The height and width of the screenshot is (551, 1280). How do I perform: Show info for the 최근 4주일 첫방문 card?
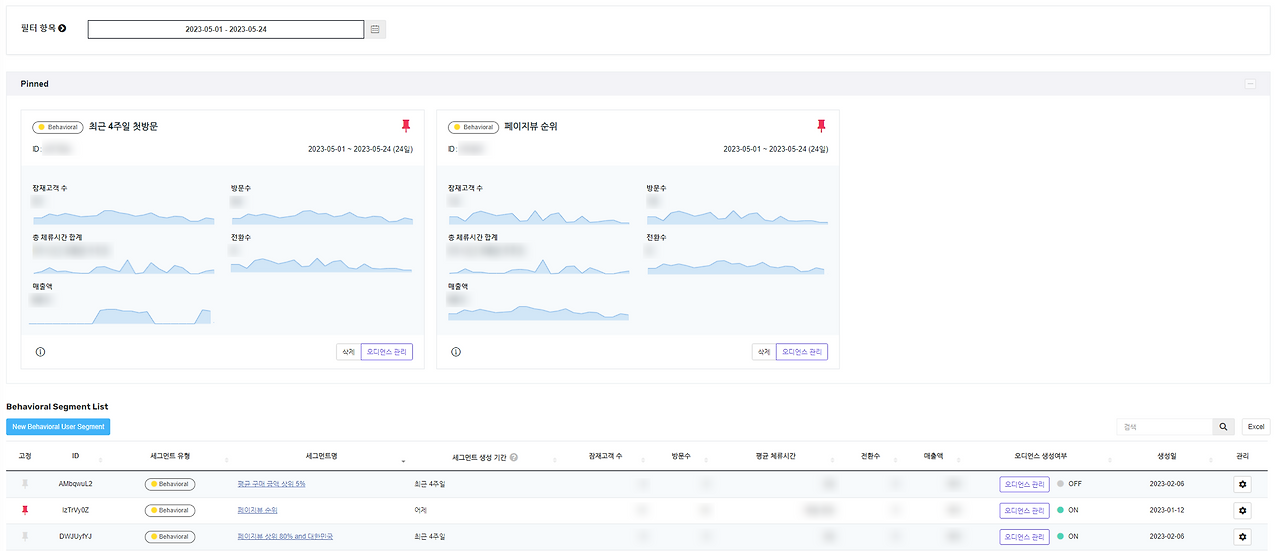(40, 352)
